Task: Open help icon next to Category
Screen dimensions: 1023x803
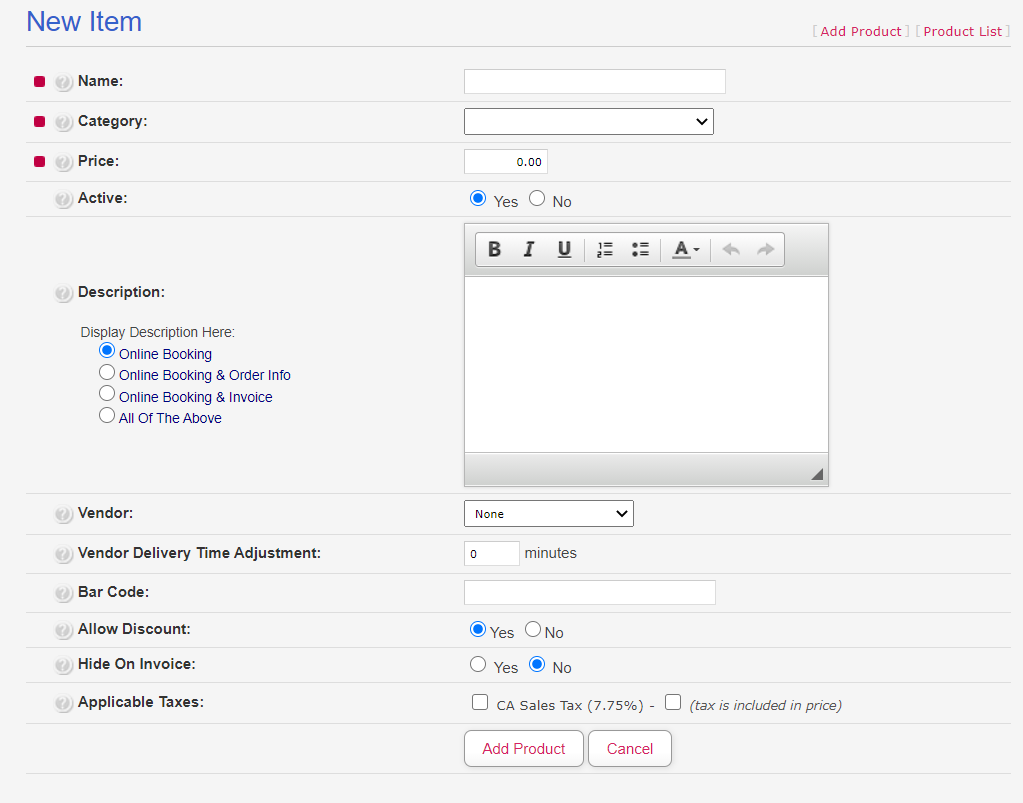Action: (63, 122)
